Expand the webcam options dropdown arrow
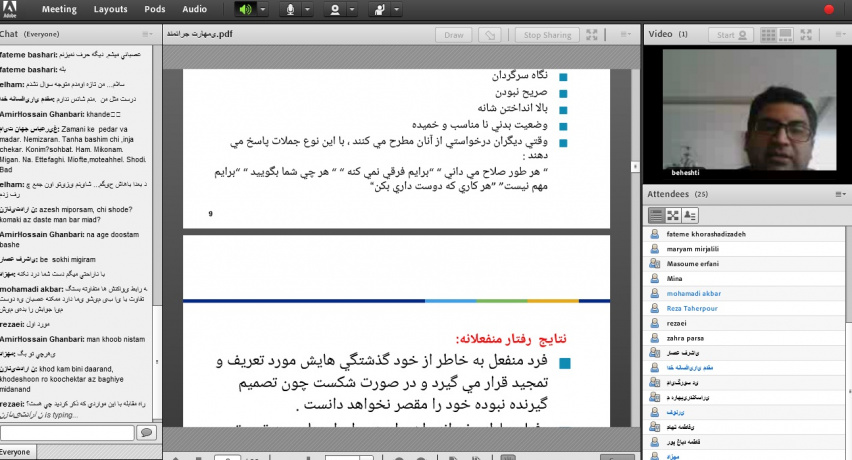 (352, 9)
